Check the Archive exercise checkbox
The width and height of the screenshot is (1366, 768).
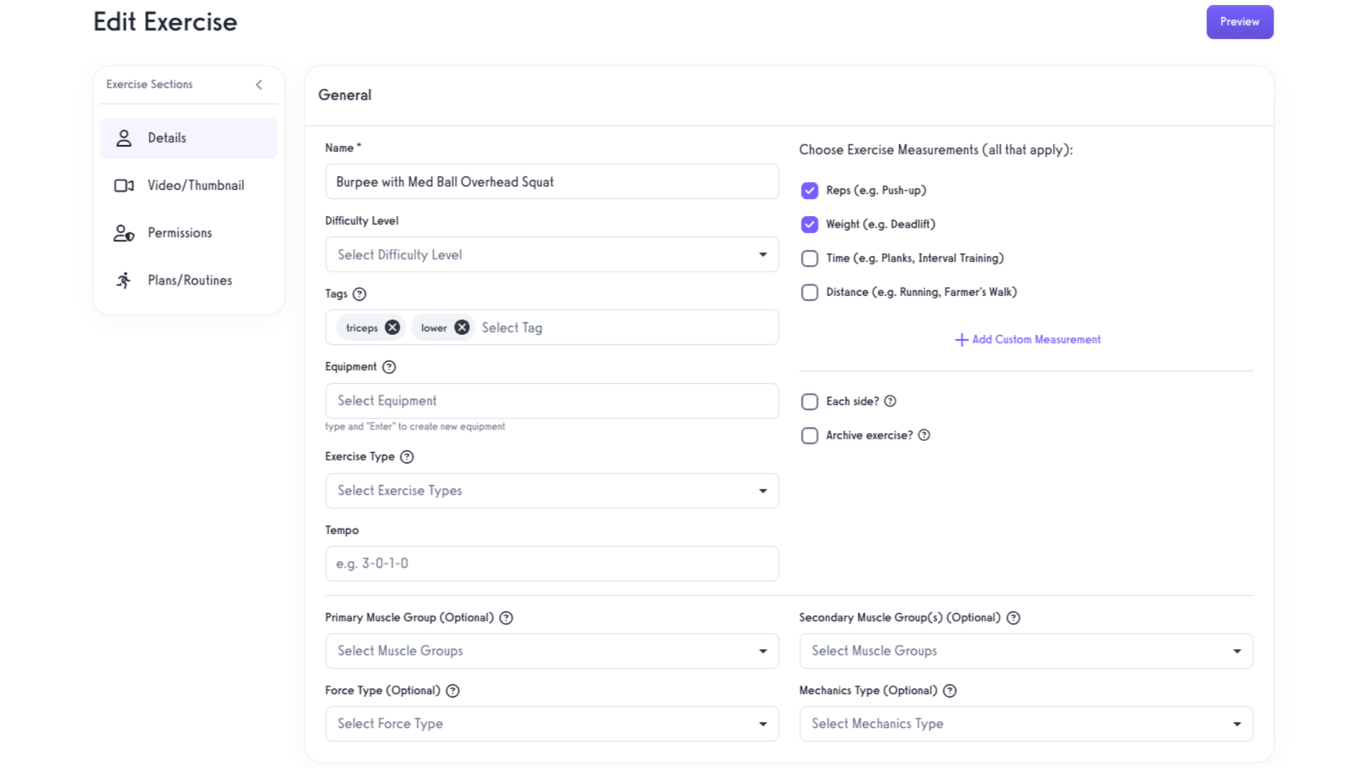tap(810, 435)
